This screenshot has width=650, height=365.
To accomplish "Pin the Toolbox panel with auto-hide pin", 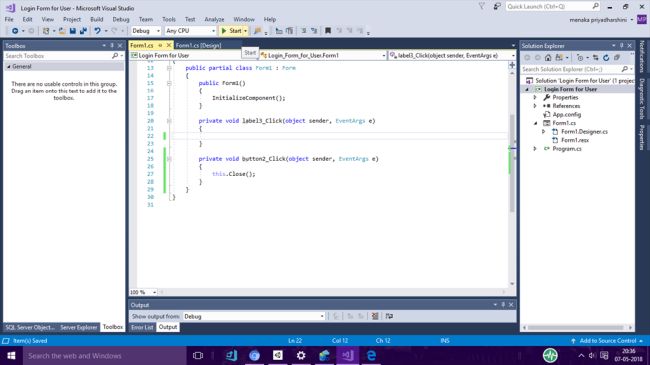I will click(112, 46).
